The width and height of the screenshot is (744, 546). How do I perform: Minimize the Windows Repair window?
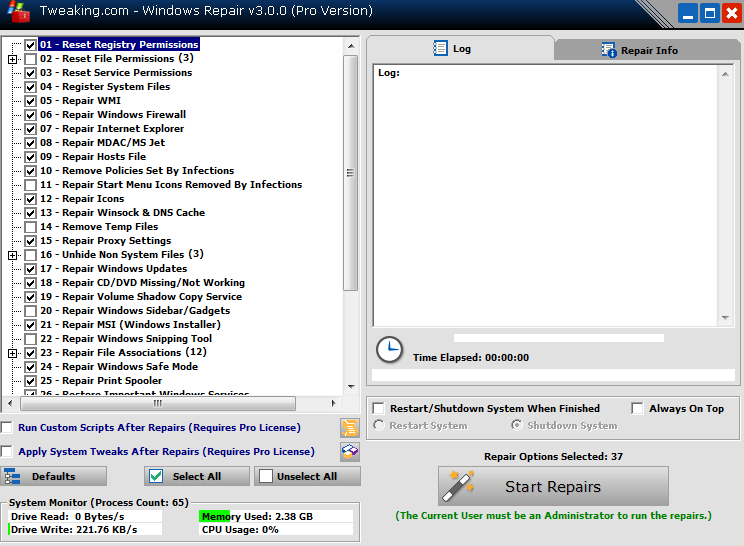pyautogui.click(x=688, y=13)
